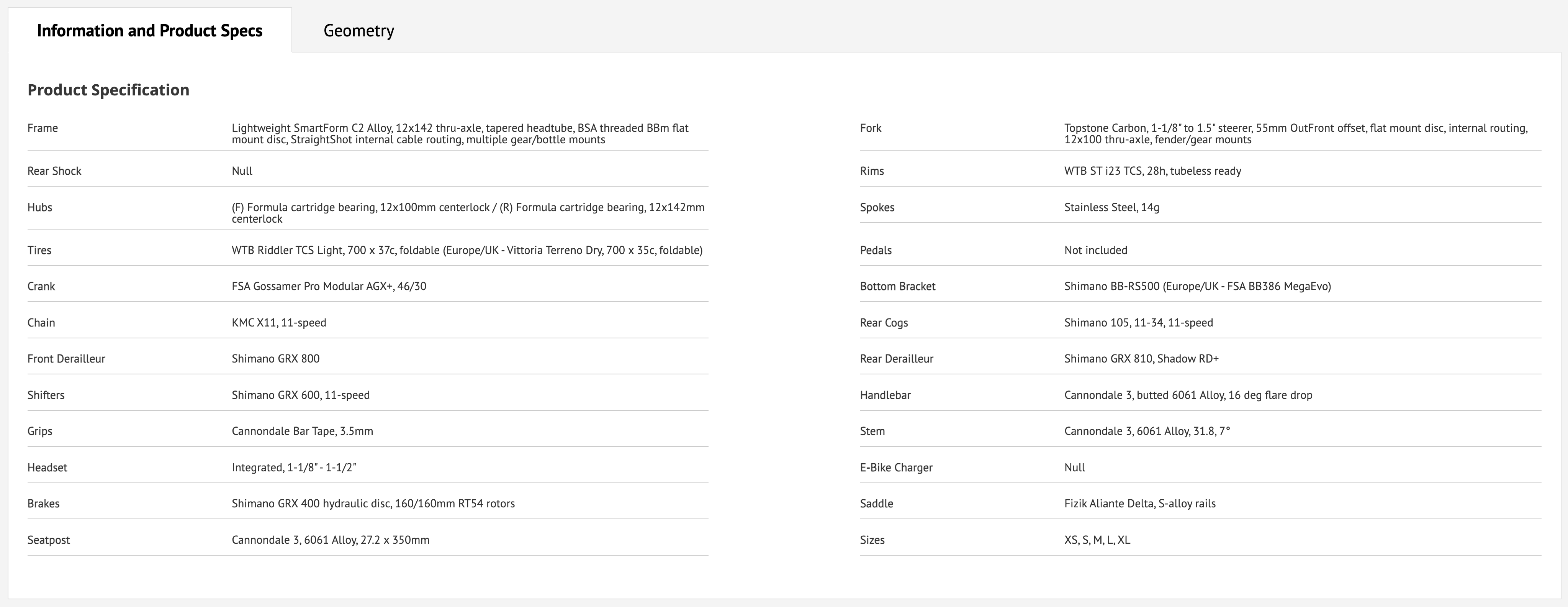Select Information and Product Specs tab

click(x=150, y=30)
